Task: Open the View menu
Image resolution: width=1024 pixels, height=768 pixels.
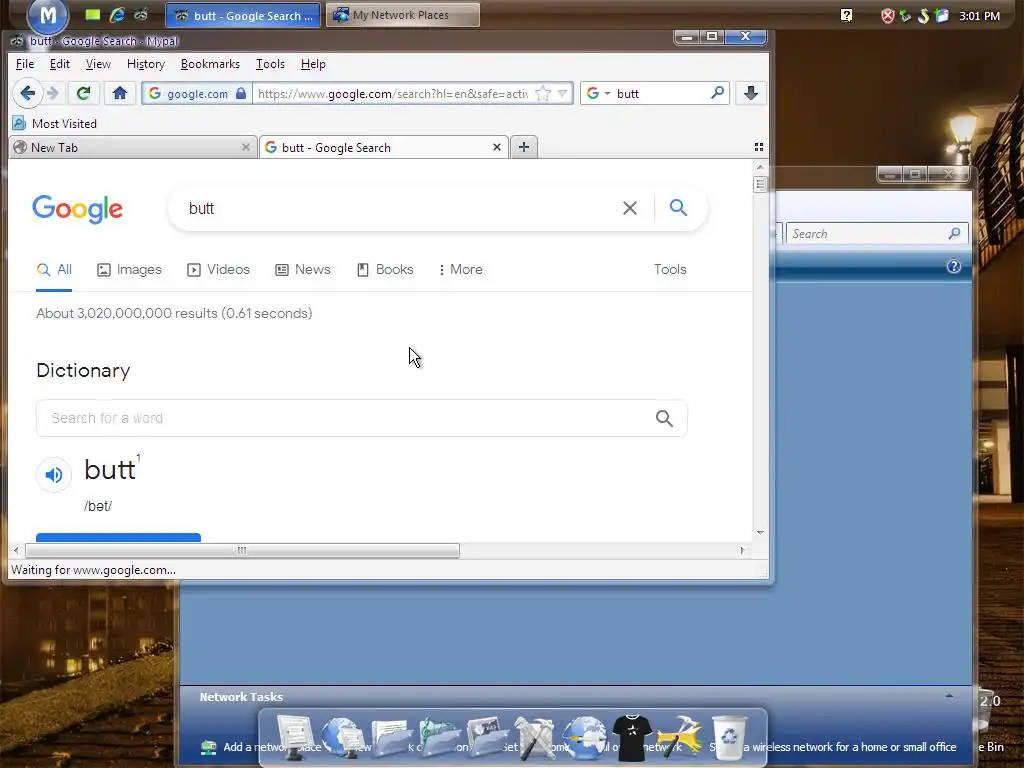Action: (98, 64)
